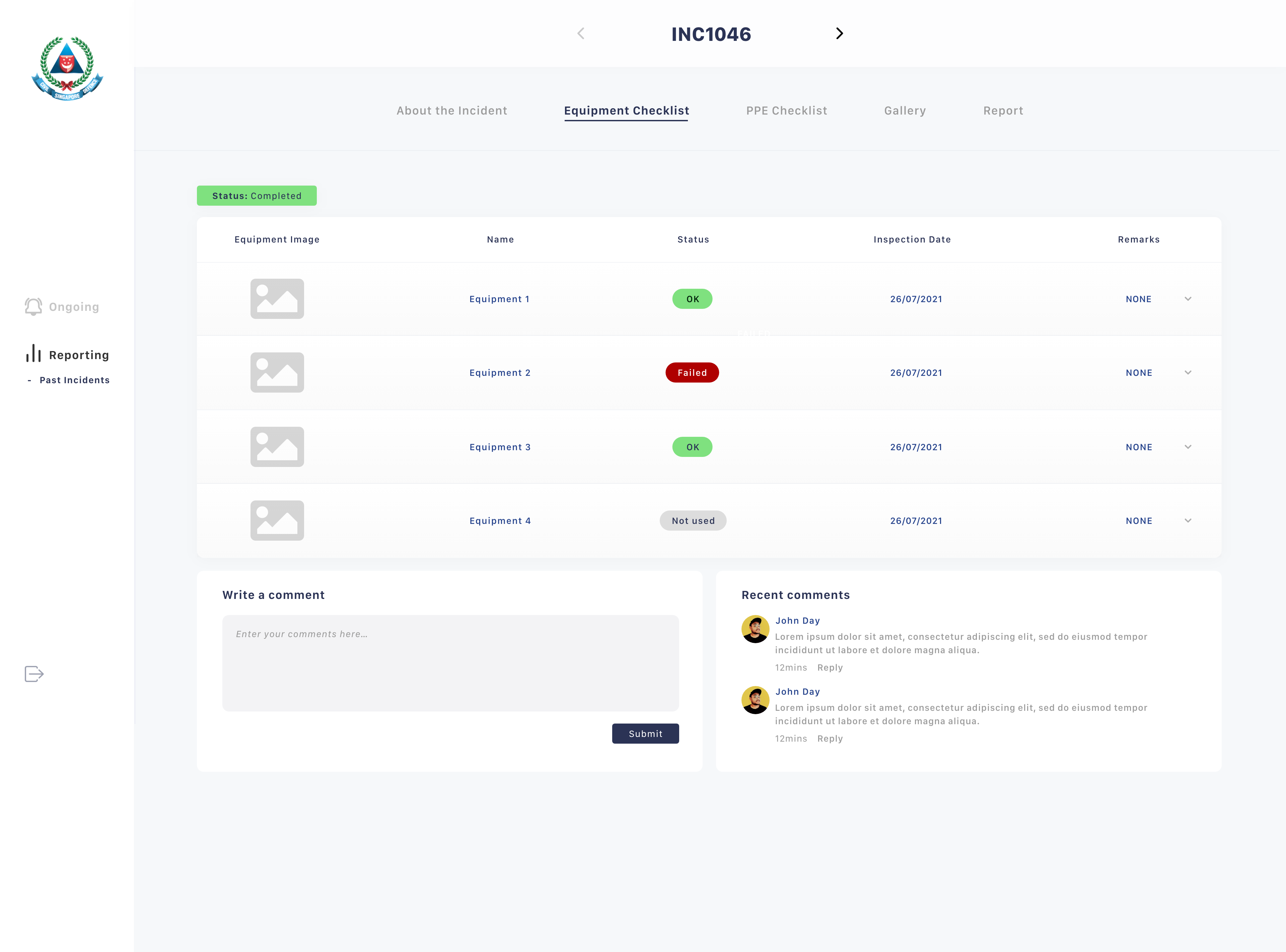Click the Name column header
This screenshot has width=1286, height=952.
[500, 239]
